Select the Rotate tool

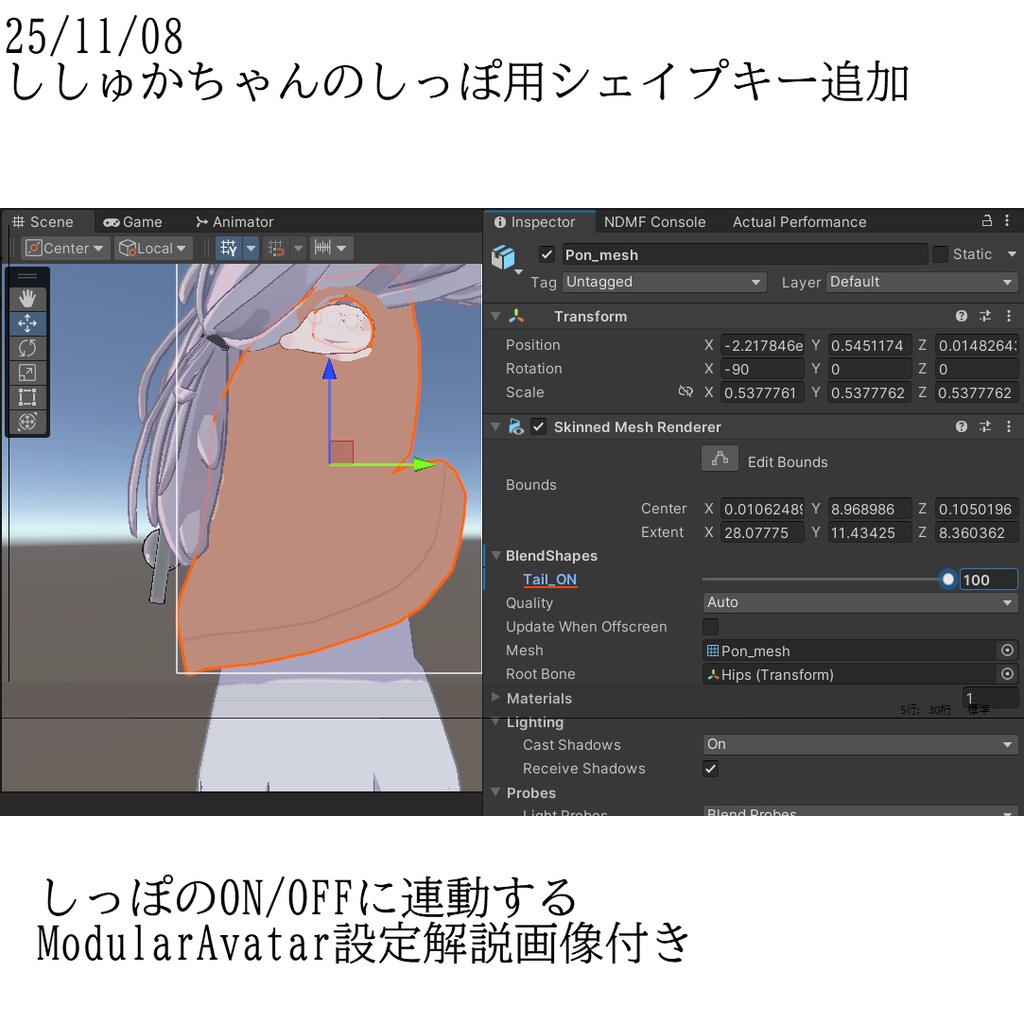[x=27, y=347]
